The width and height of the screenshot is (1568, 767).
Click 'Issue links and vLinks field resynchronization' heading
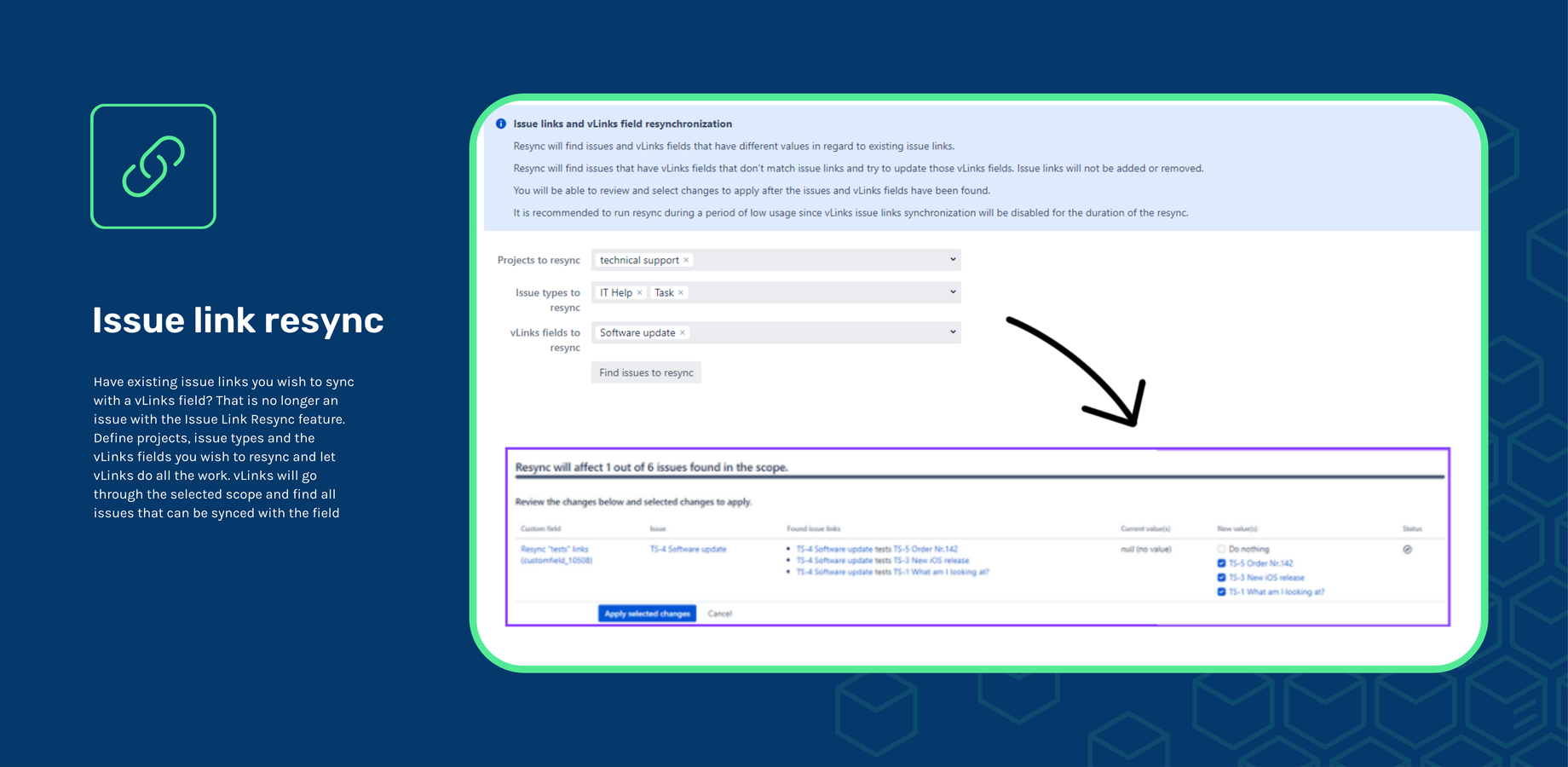tap(622, 124)
